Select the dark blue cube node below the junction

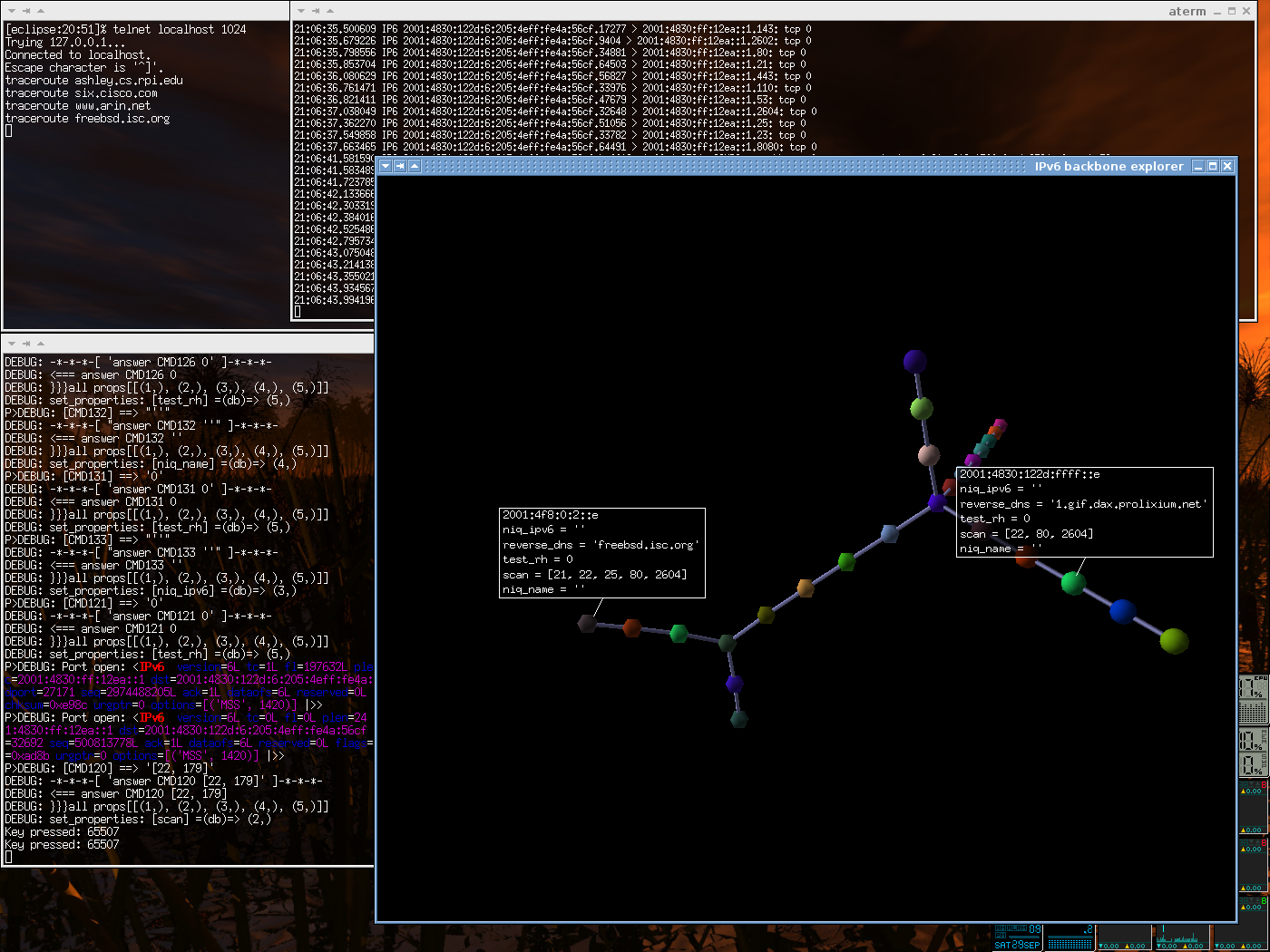[x=735, y=683]
